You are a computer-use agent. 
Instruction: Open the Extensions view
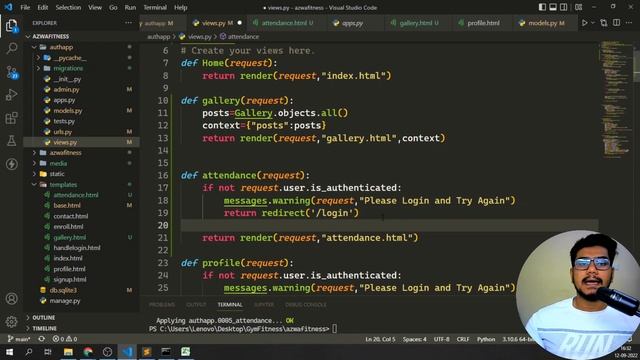[11, 118]
